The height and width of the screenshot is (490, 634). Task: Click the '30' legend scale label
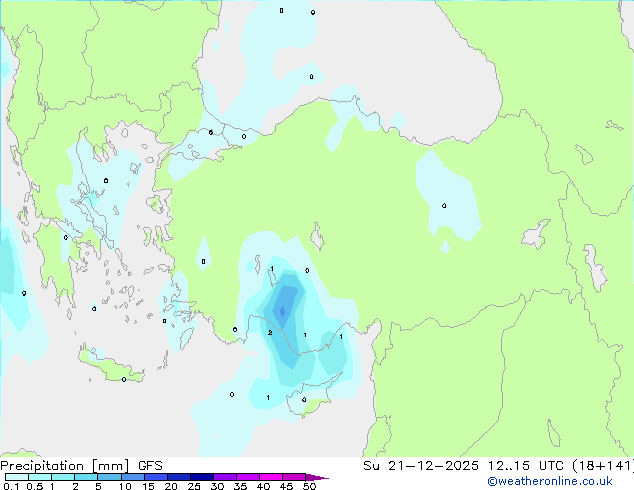(217, 486)
